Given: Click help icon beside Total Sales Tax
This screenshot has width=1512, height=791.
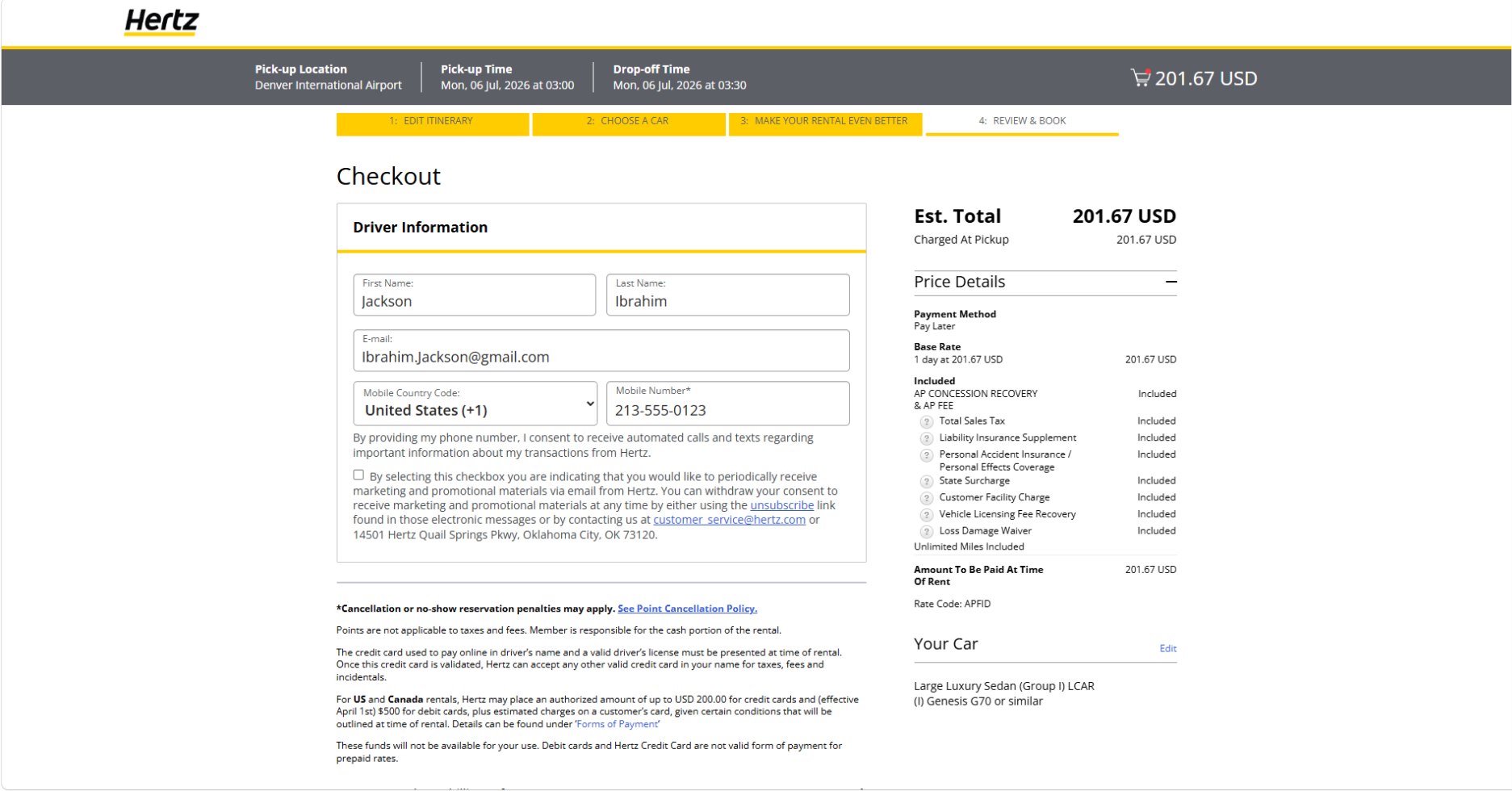Looking at the screenshot, I should (x=927, y=421).
